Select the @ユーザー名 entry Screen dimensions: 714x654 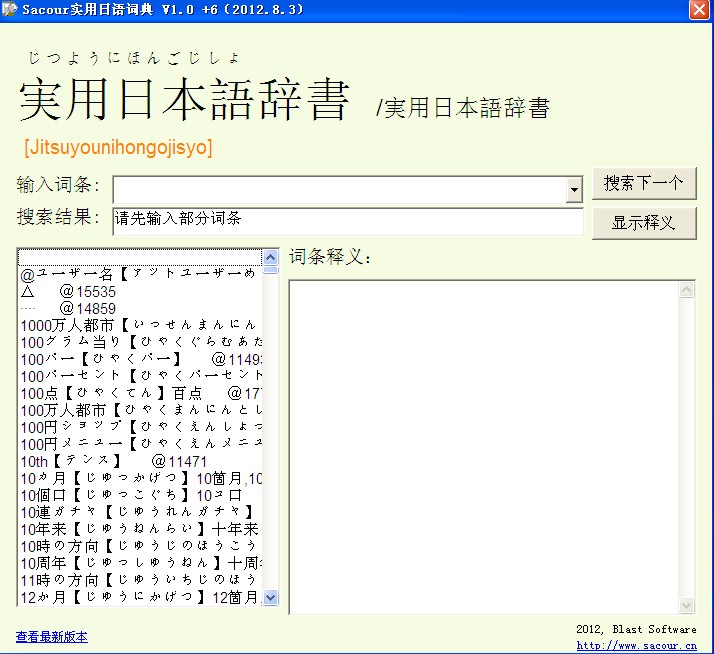pos(140,274)
